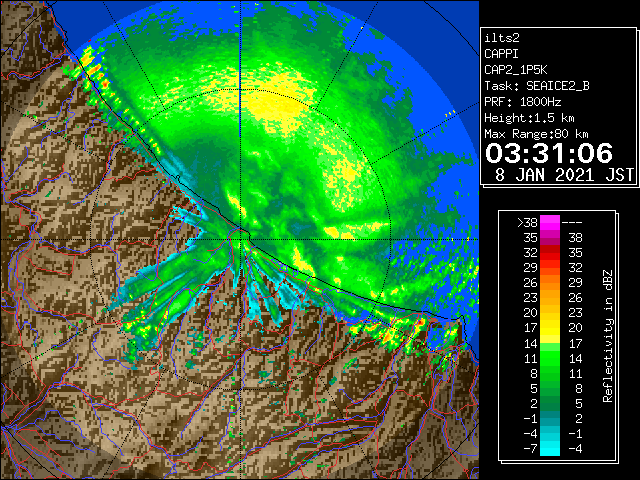Select the 'Max Range:80 km' line
Viewport: 640px width, 480px height.
(536, 134)
